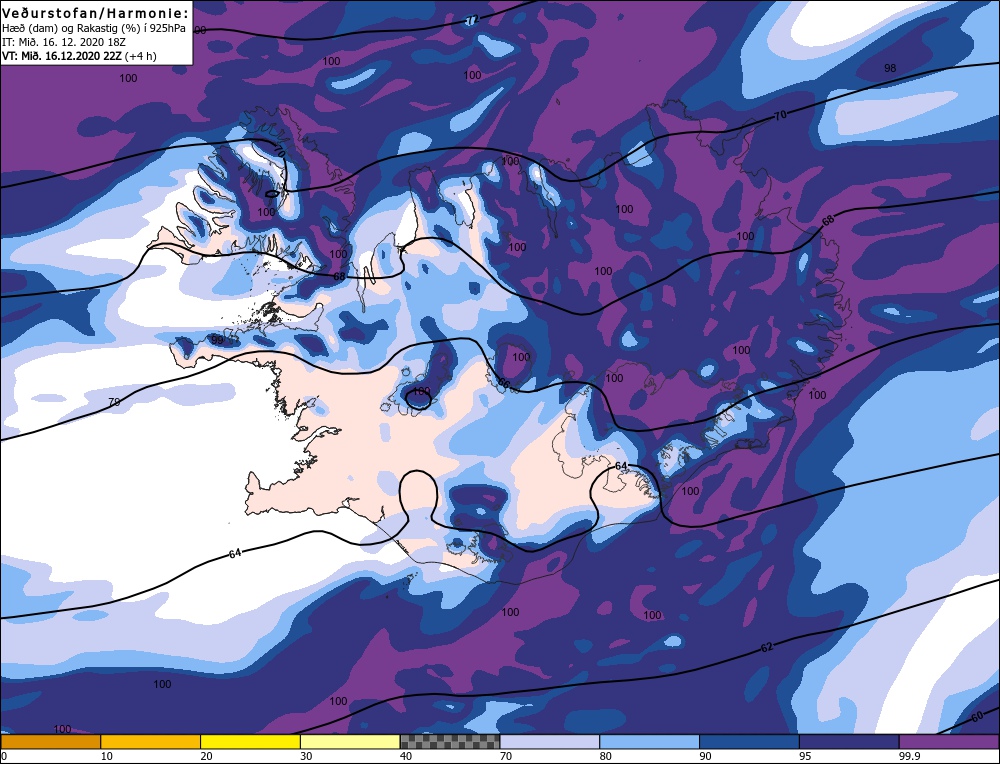Click the '60' contour label
This screenshot has height=764, width=1000.
(976, 717)
